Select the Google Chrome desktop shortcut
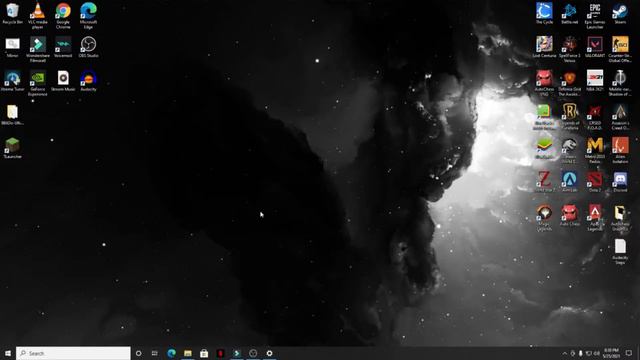Viewport: 640px width, 360px height. click(x=63, y=16)
